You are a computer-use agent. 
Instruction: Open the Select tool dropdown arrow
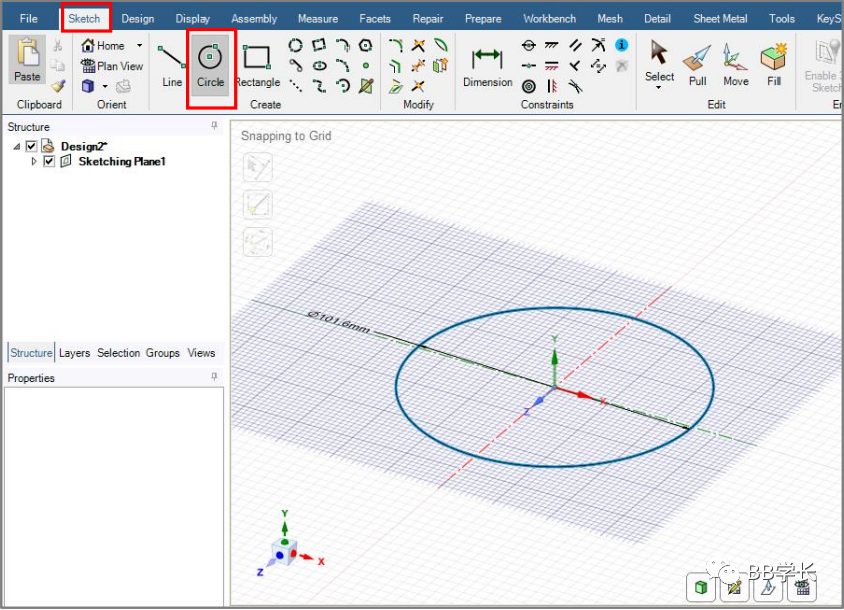point(659,88)
